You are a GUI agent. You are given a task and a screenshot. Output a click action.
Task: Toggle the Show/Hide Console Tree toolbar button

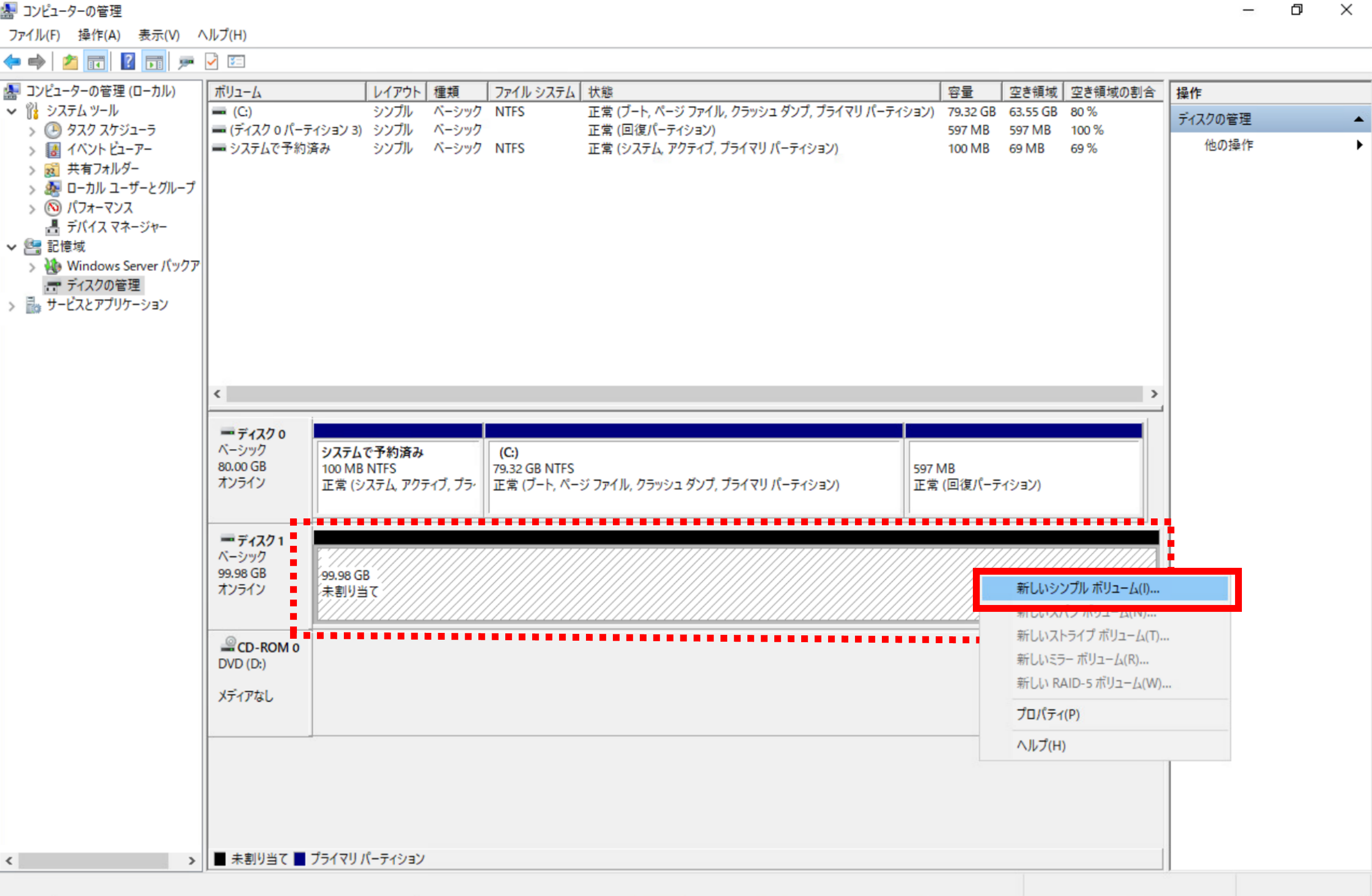96,62
